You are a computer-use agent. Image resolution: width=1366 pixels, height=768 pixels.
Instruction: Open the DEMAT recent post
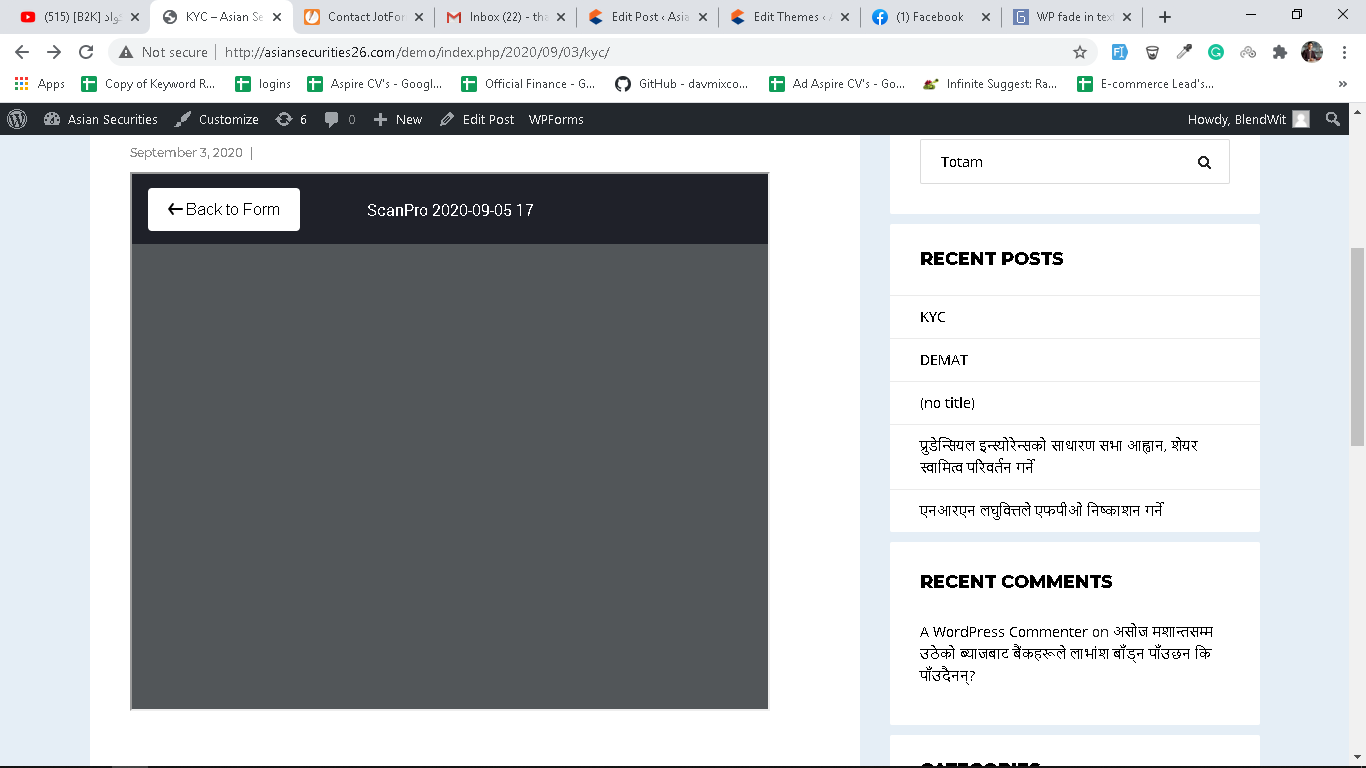[944, 360]
